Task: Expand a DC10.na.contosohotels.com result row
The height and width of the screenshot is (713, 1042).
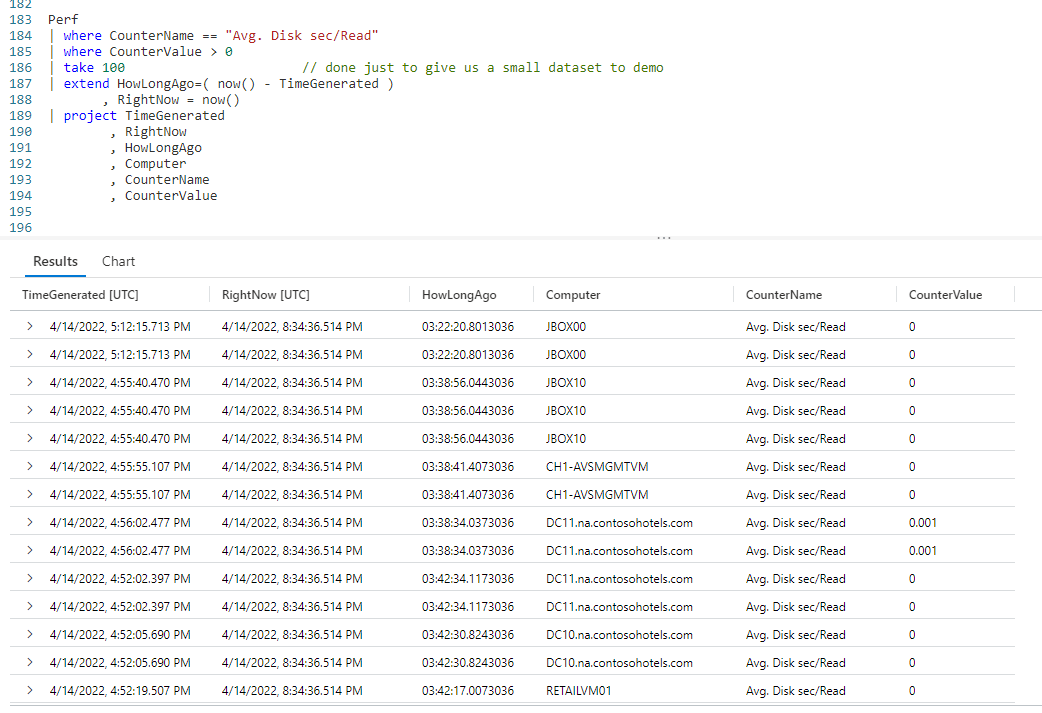Action: tap(27, 634)
